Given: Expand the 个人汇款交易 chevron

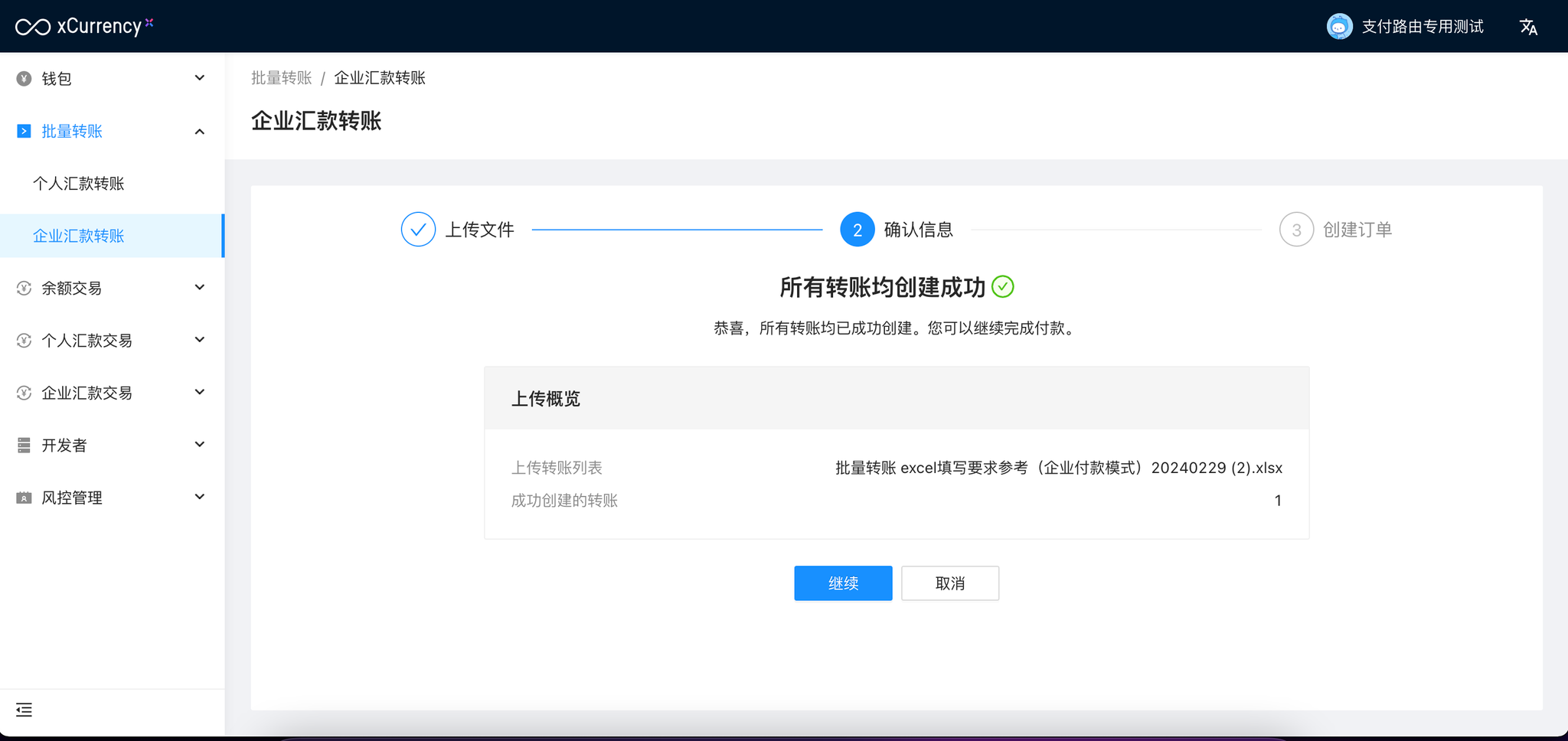Looking at the screenshot, I should tap(200, 340).
